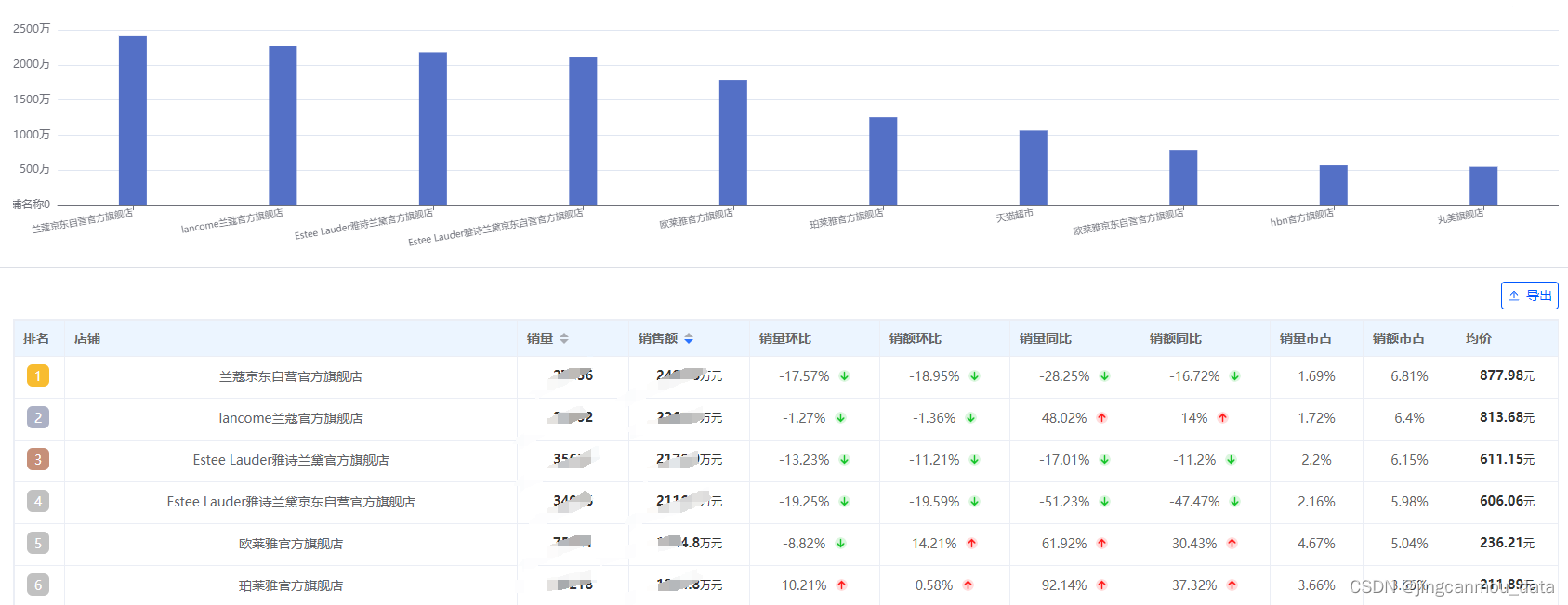Click the chart bar for 丸美旗舰店
Image resolution: width=1568 pixels, height=605 pixels.
coord(1483,186)
